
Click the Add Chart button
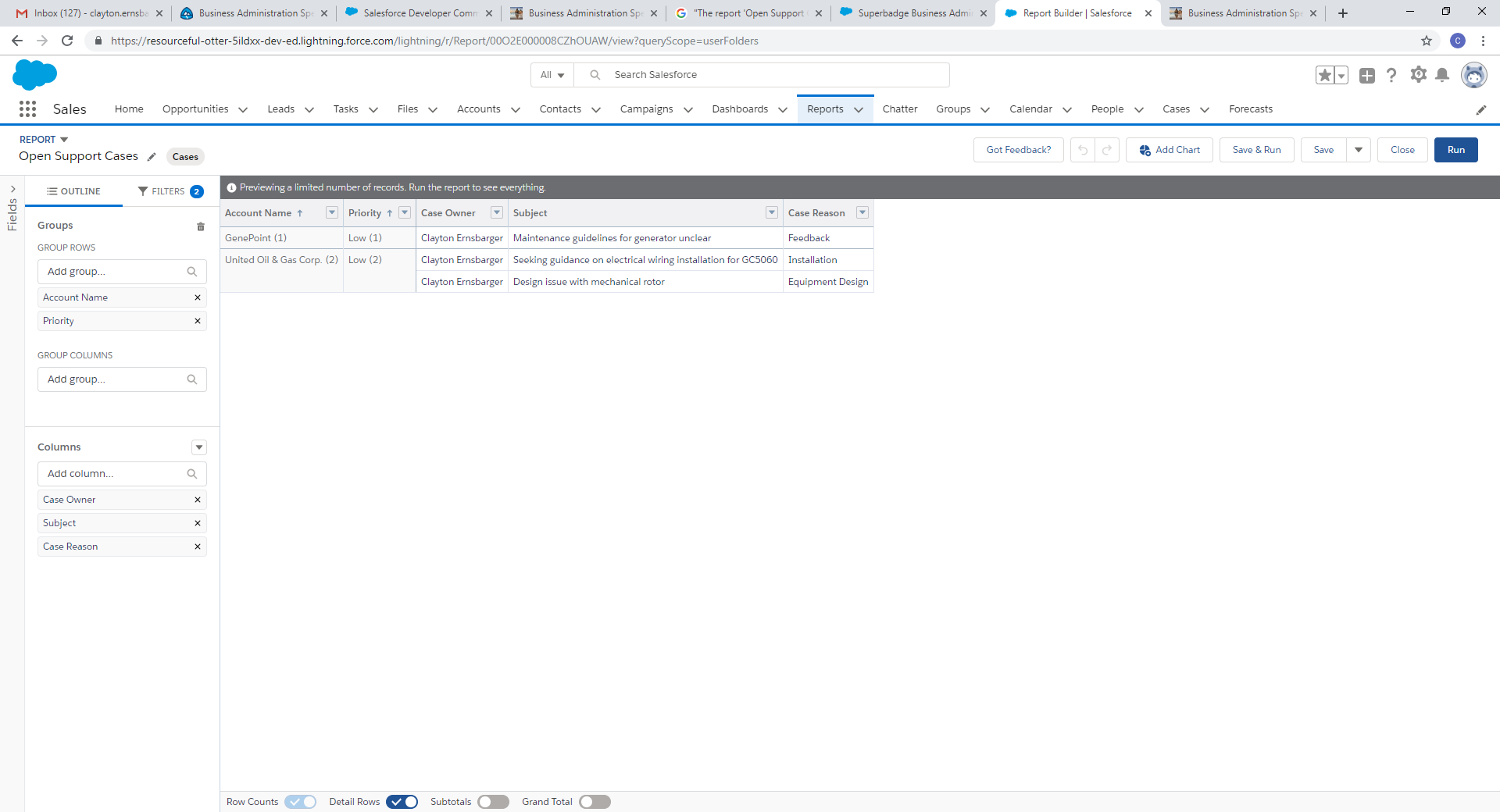(x=1170, y=150)
